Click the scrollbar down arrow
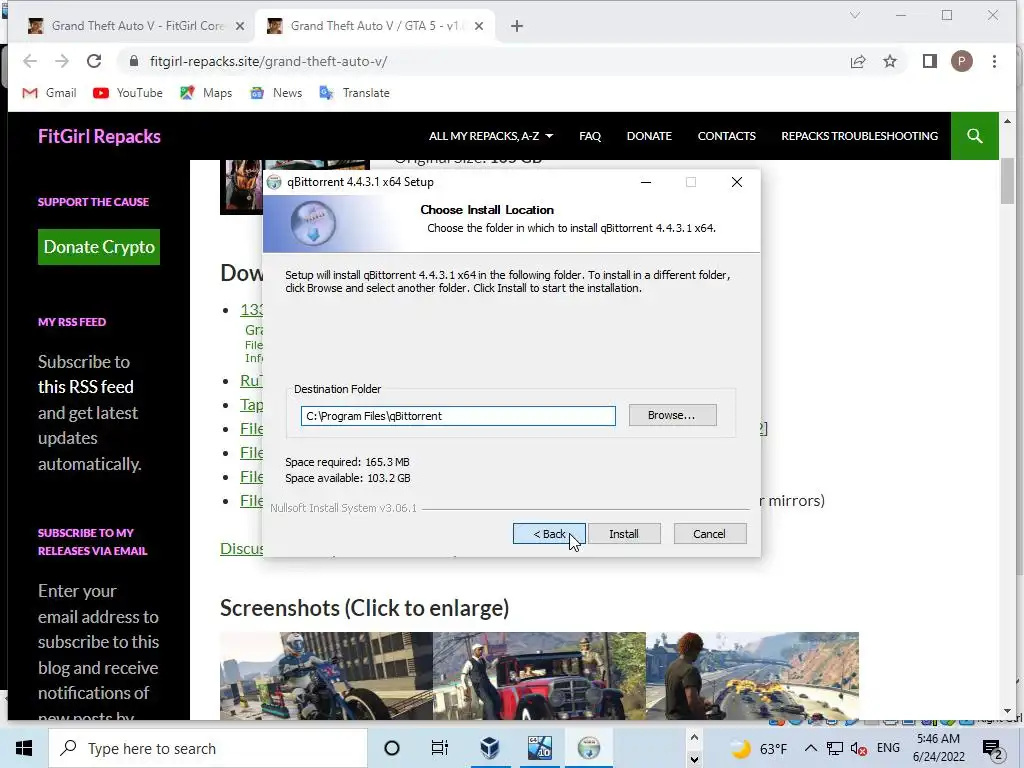 coord(1007,711)
